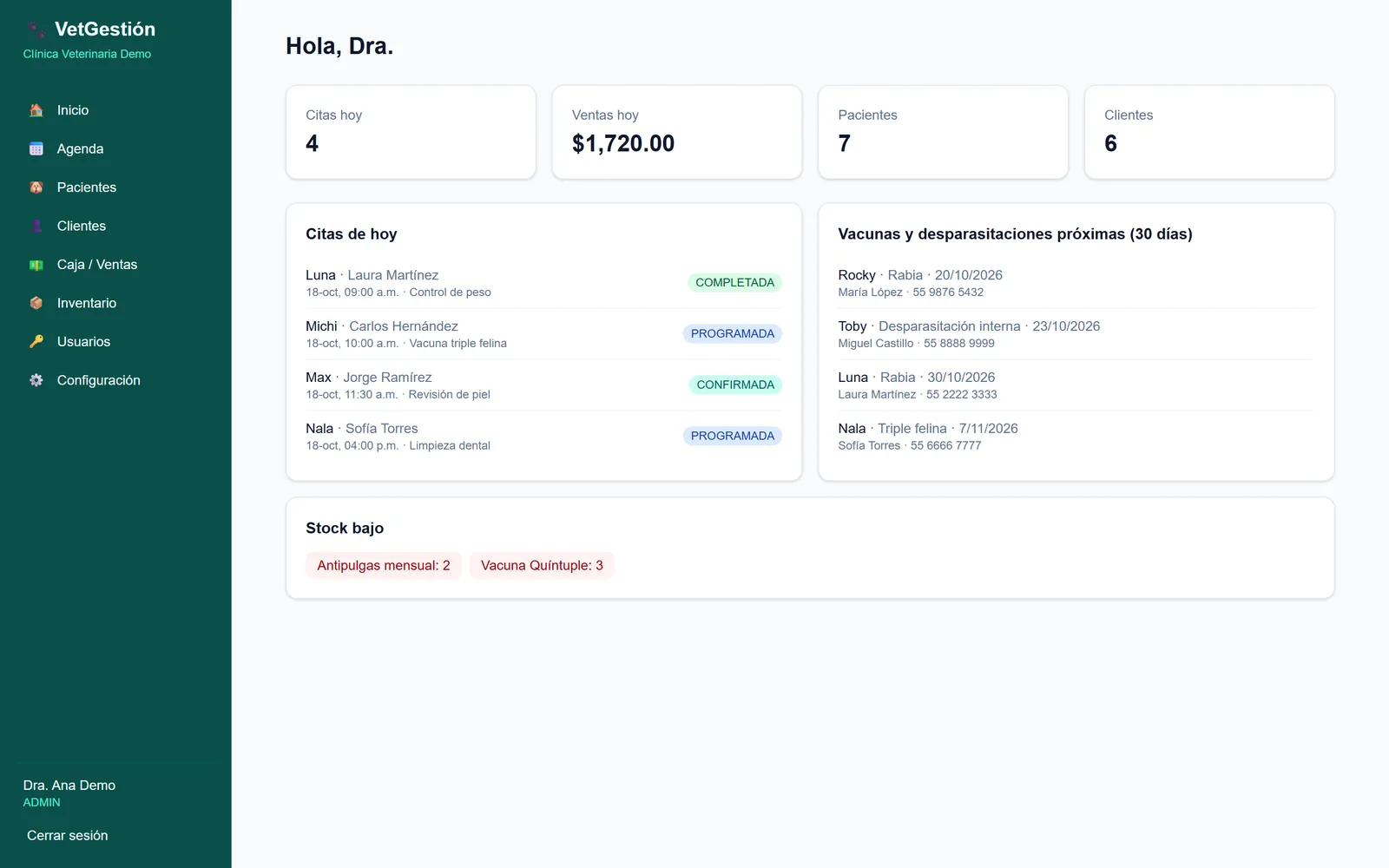The image size is (1389, 868).
Task: Click the VetGestión paw logo icon
Action: pyautogui.click(x=36, y=30)
